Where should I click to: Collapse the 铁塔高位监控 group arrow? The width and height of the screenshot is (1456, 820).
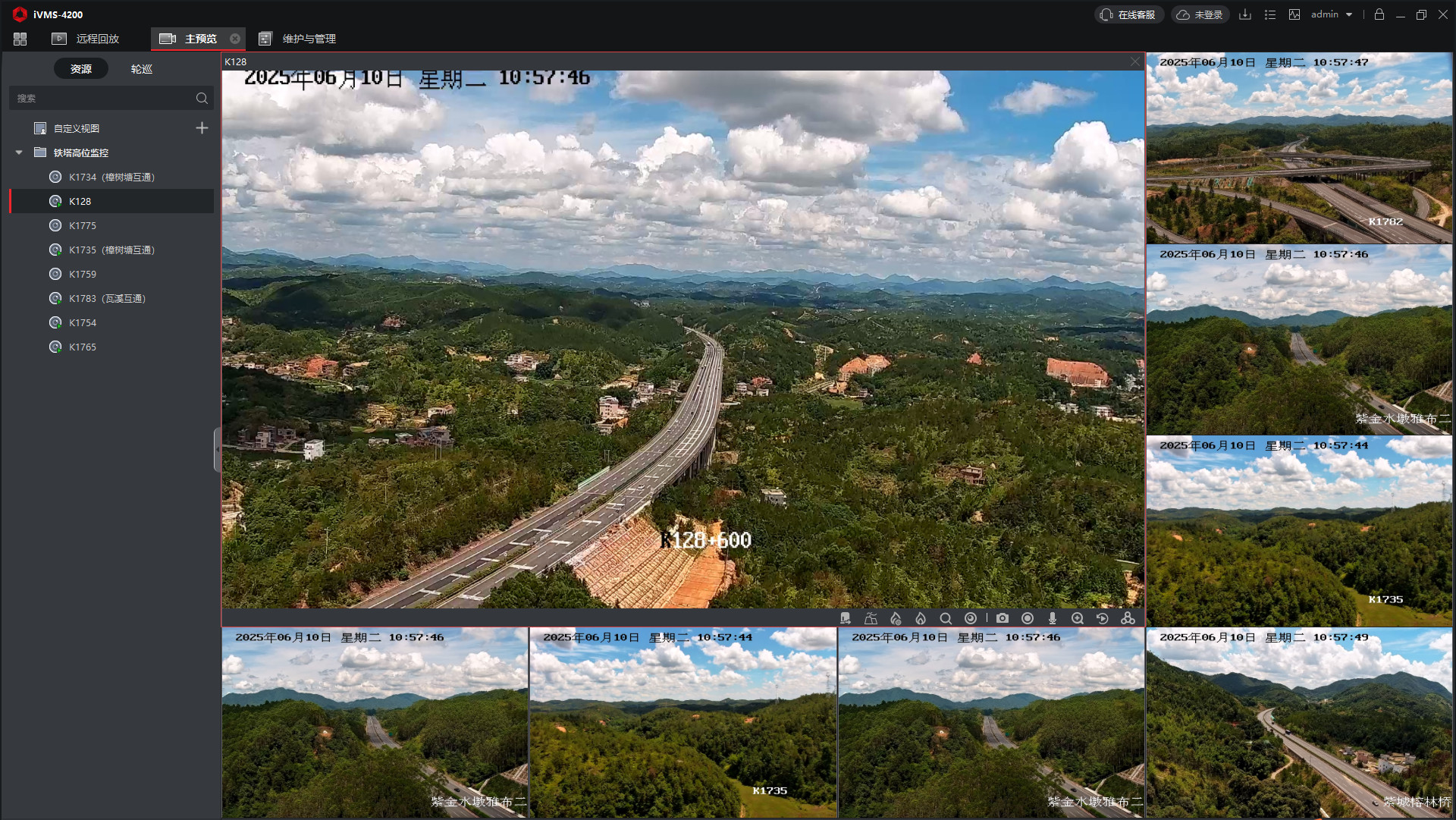click(19, 152)
